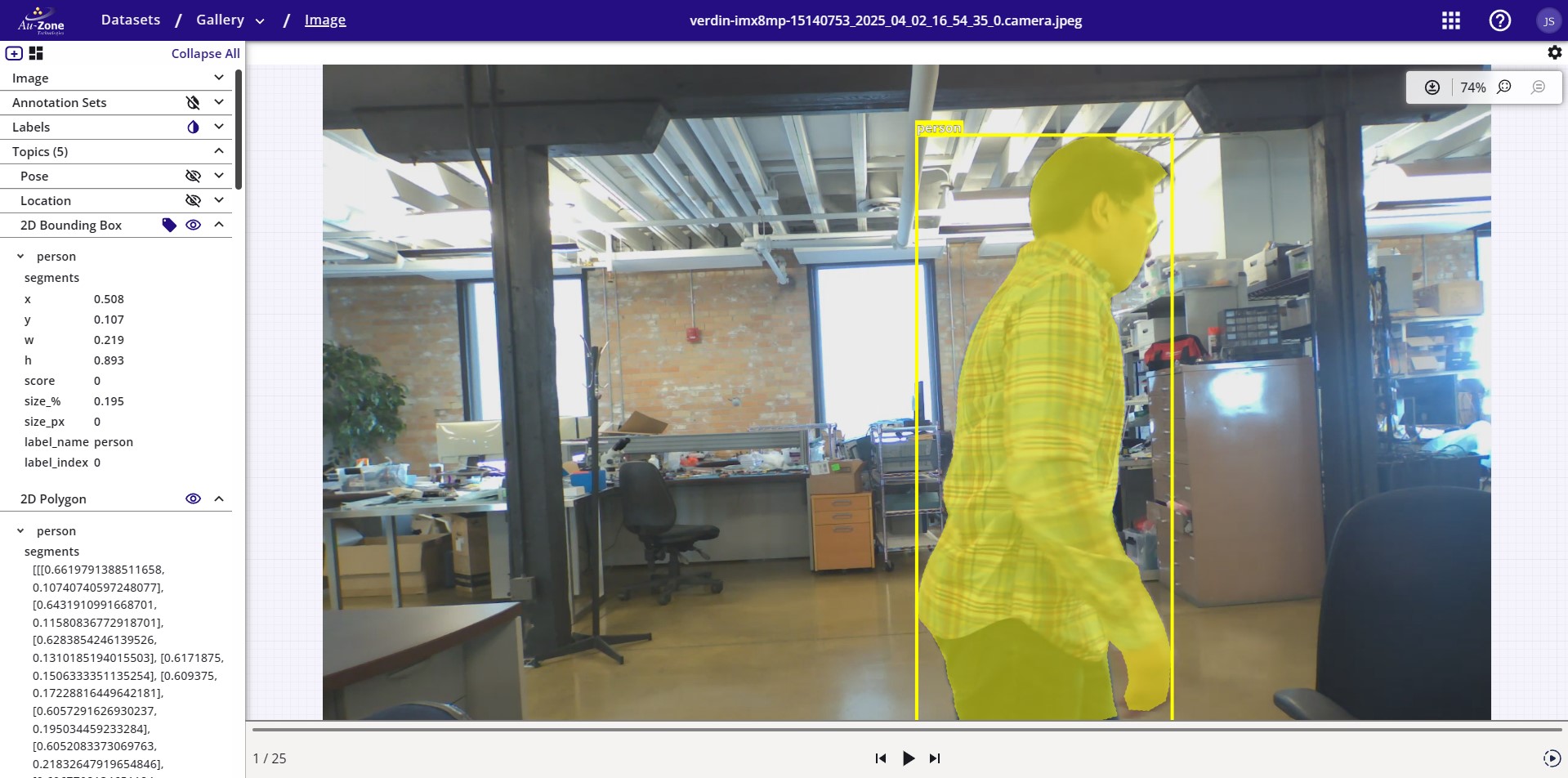
Task: Show the Location topic
Action: coord(193,200)
